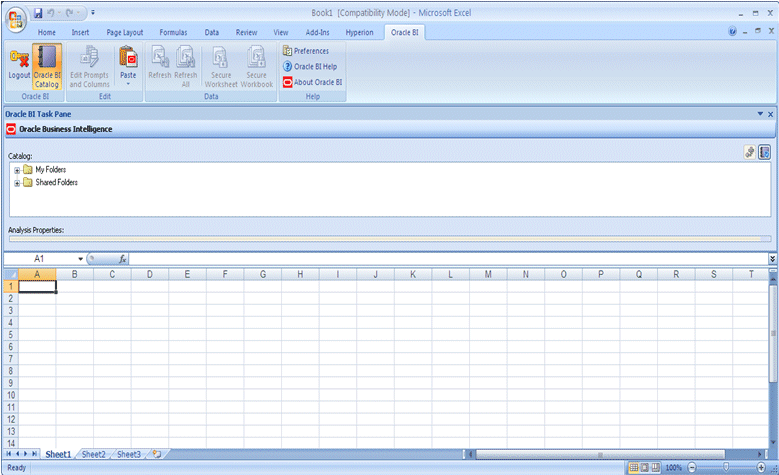Expand the Shared Folders node
The width and height of the screenshot is (779, 475).
tap(17, 183)
